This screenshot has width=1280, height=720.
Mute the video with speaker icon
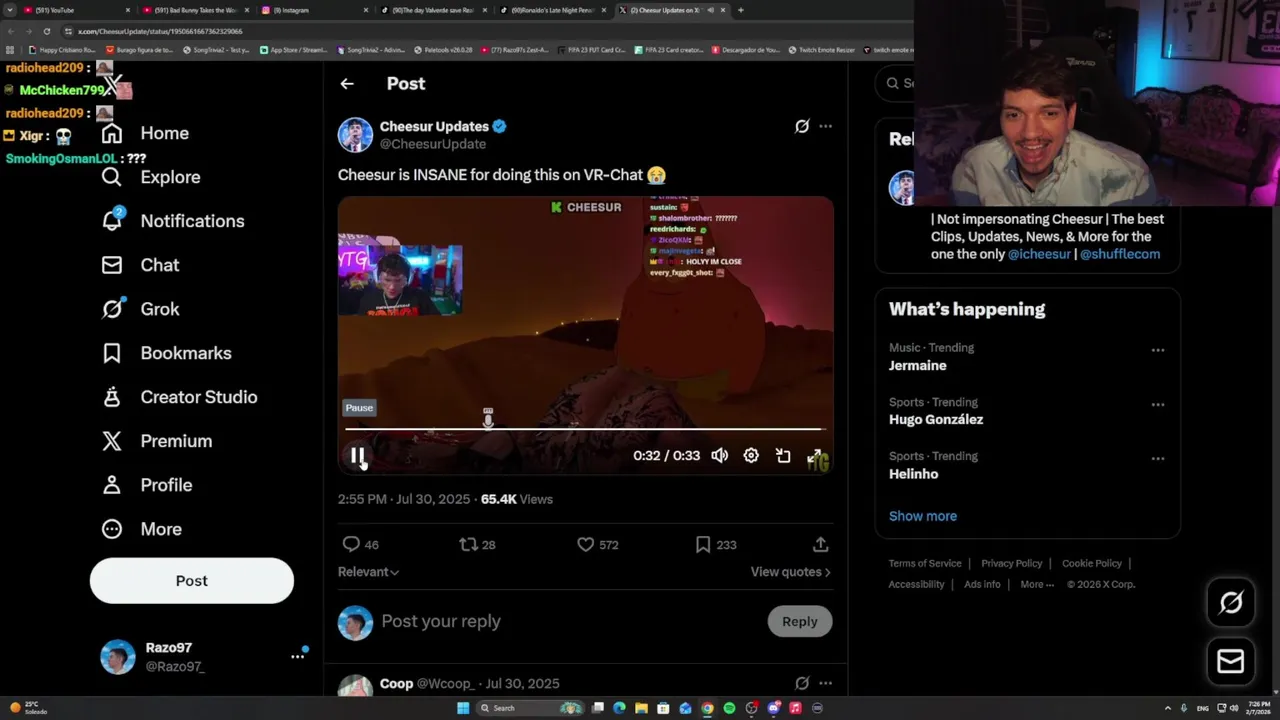coord(719,456)
